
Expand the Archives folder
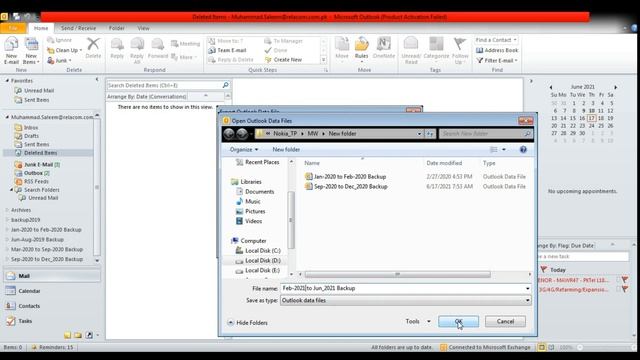point(7,210)
